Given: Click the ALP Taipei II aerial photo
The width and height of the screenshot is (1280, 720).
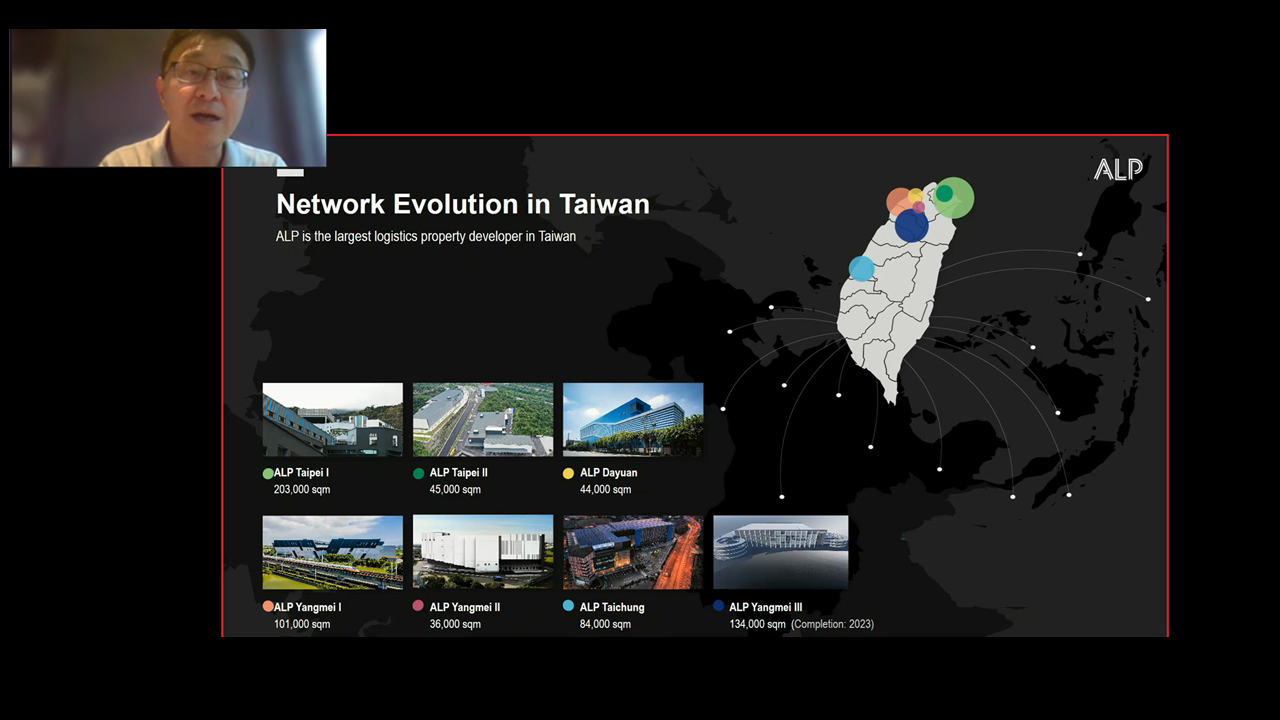Looking at the screenshot, I should (483, 419).
